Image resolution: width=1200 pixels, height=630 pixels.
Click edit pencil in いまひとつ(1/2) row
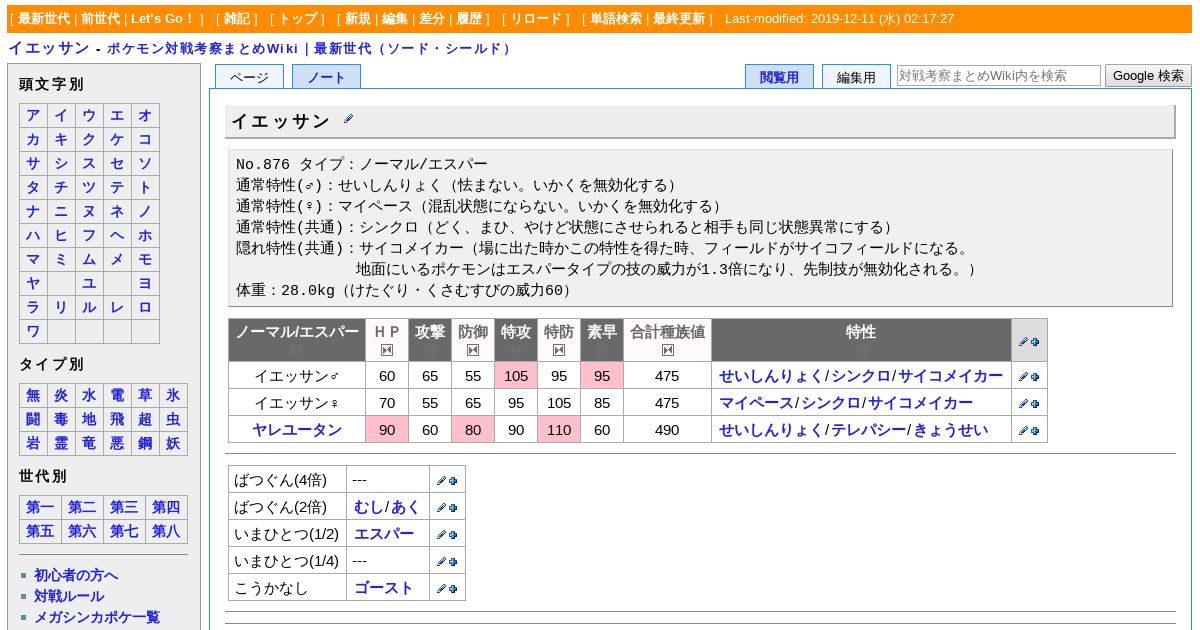[x=441, y=535]
